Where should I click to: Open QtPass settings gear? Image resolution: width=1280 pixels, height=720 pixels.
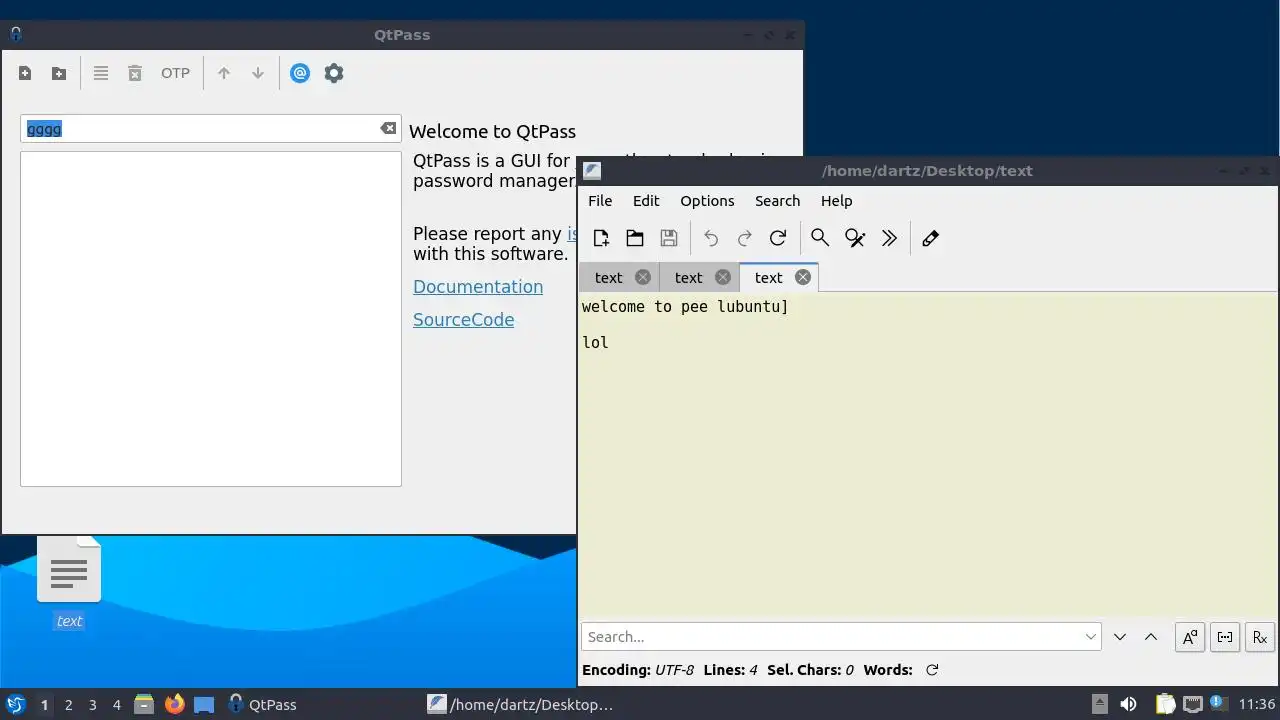(x=334, y=73)
